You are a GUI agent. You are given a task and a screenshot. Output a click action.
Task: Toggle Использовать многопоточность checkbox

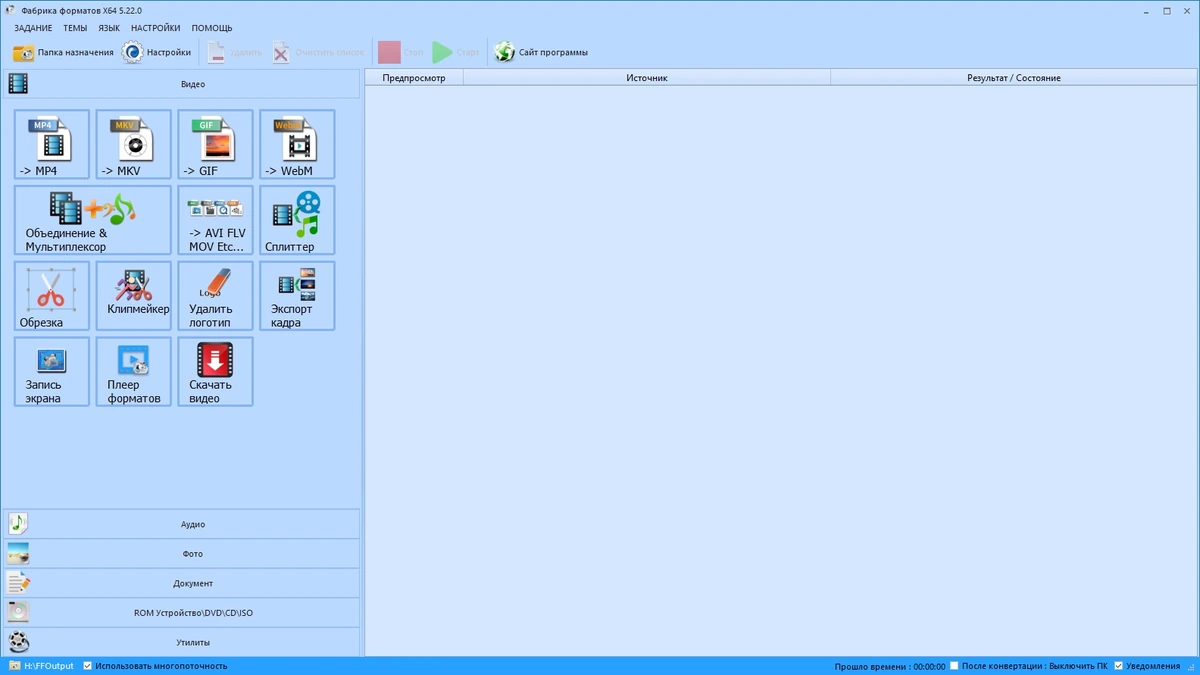[88, 666]
